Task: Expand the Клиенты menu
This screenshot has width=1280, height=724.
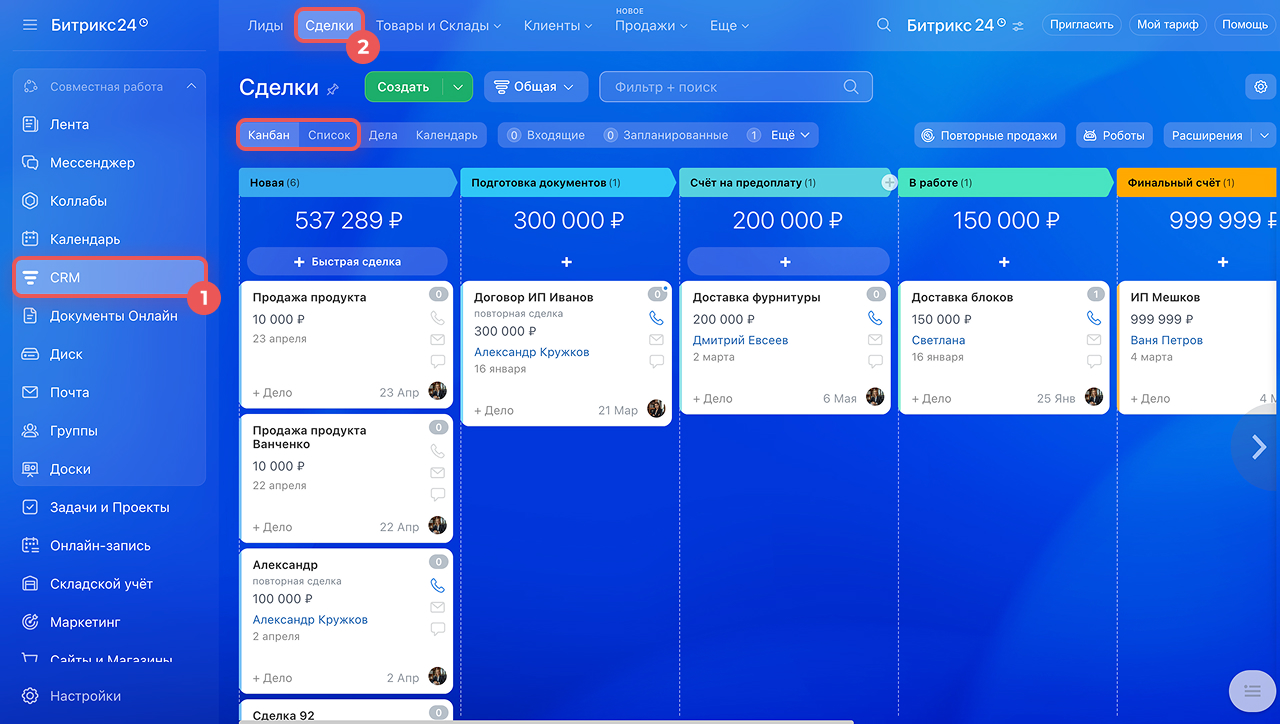Action: pos(558,25)
